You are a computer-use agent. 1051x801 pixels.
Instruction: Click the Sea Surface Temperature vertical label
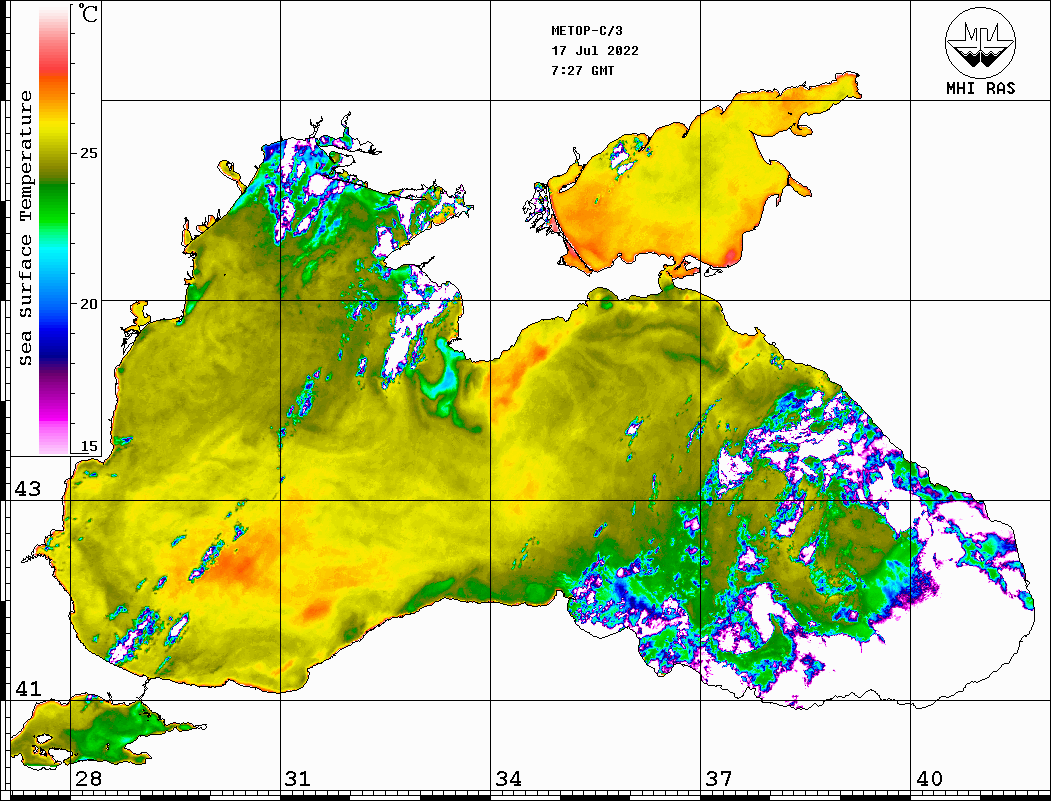pyautogui.click(x=25, y=228)
